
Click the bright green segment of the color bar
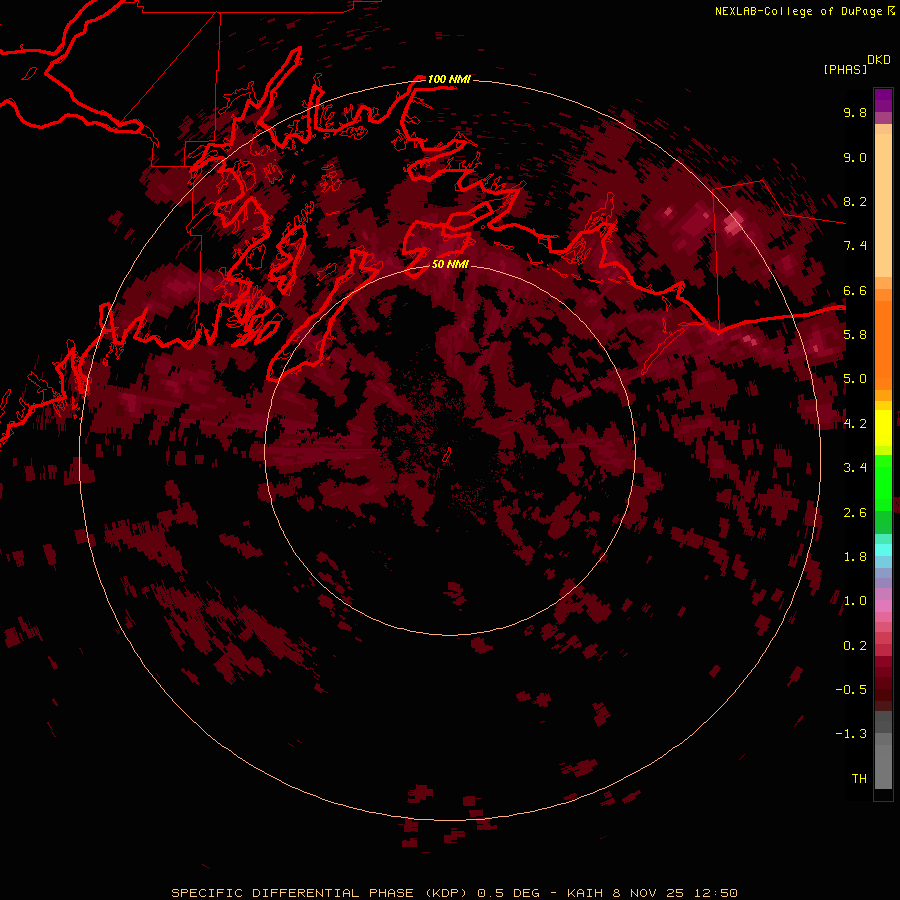coord(883,482)
